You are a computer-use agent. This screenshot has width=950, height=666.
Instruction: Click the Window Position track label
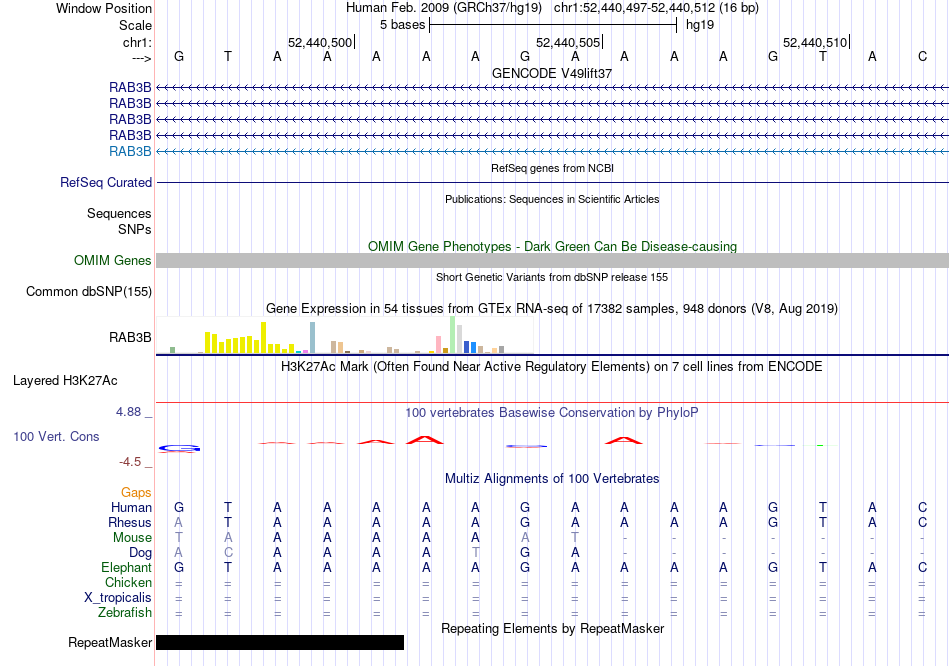pos(104,8)
